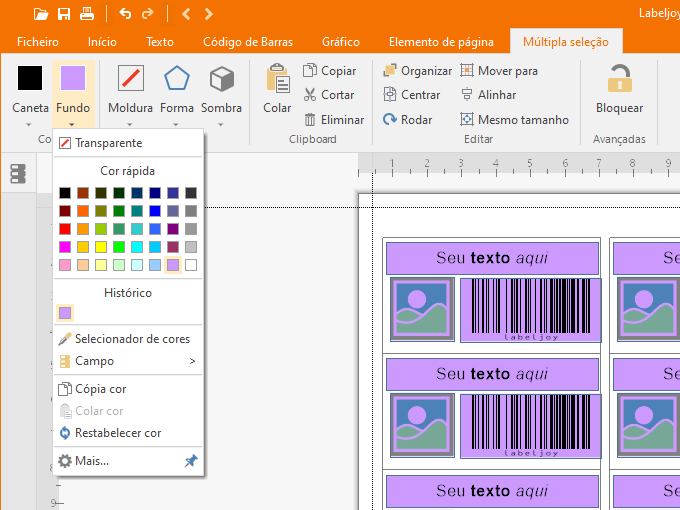Screen dimensions: 680x510
Task: Delete selection with Eliminar trash
Action: 333,120
